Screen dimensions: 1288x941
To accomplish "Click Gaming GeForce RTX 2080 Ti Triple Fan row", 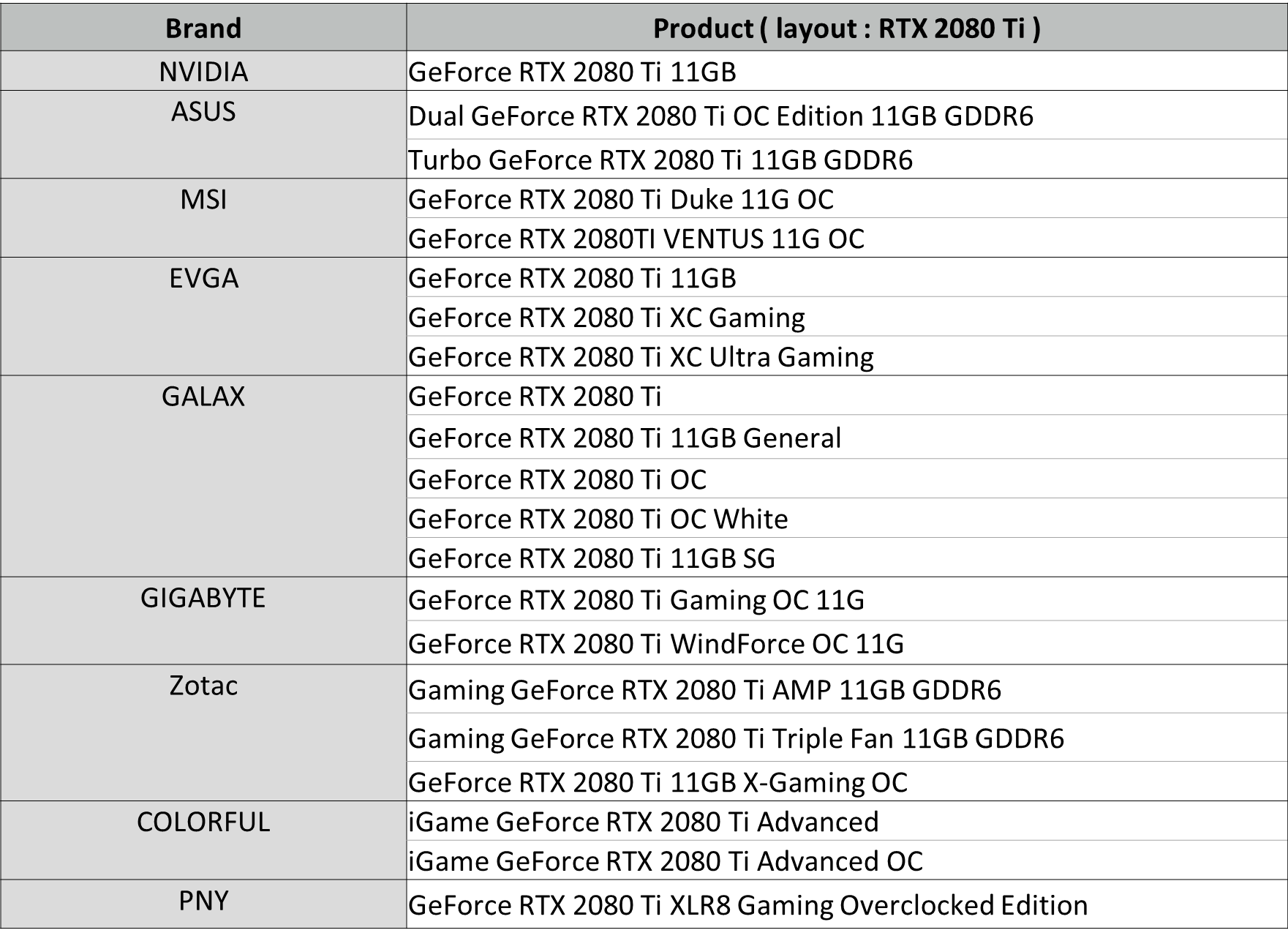I will pyautogui.click(x=847, y=738).
